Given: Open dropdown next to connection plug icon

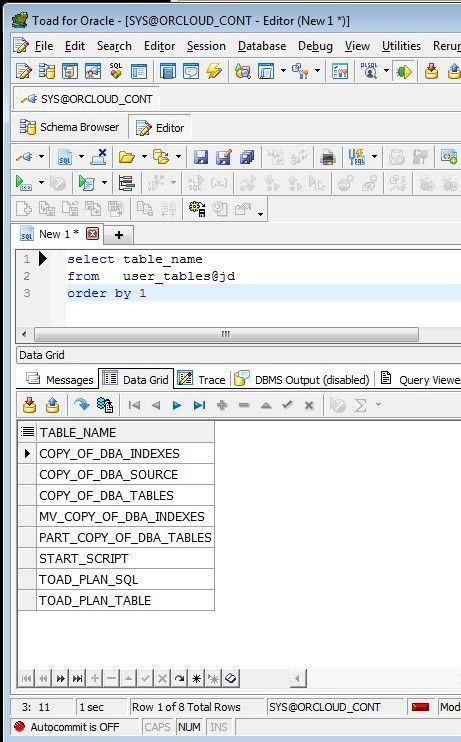Looking at the screenshot, I should [x=42, y=157].
